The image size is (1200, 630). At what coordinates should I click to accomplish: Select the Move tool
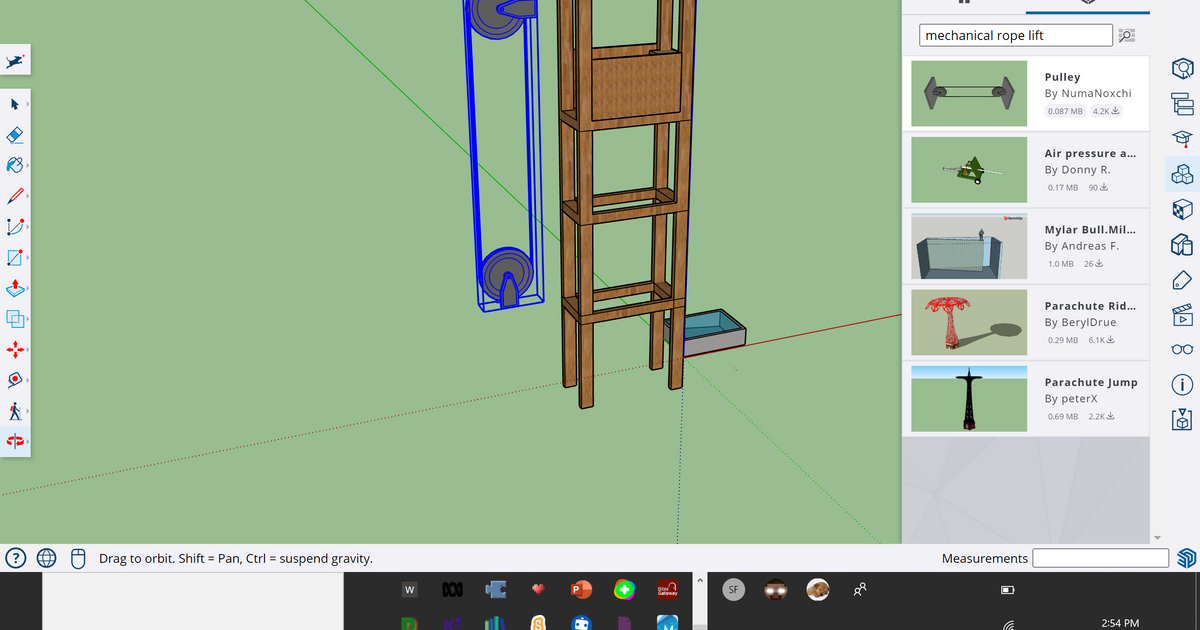pos(14,350)
